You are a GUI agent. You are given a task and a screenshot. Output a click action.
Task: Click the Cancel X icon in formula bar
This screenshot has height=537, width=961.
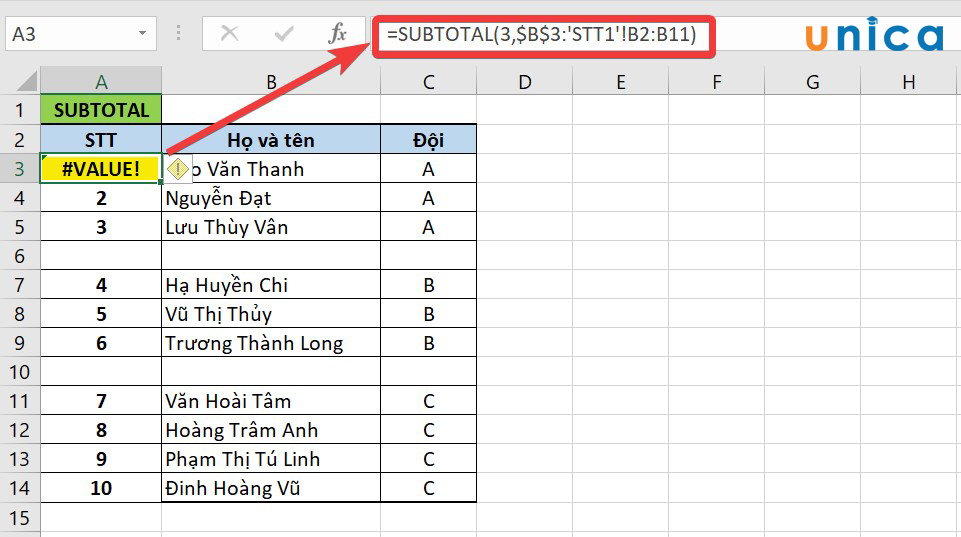click(x=229, y=33)
